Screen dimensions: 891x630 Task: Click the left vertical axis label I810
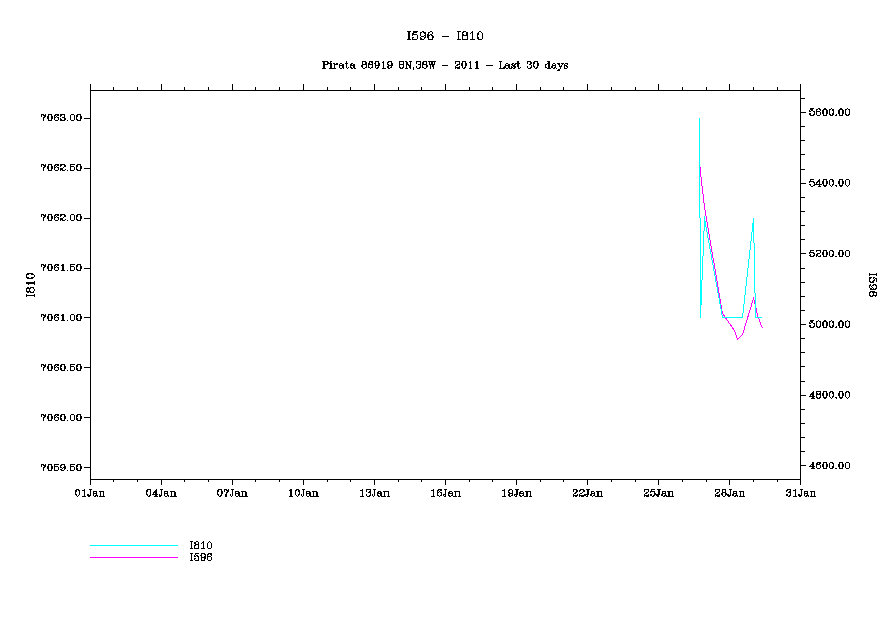31,285
